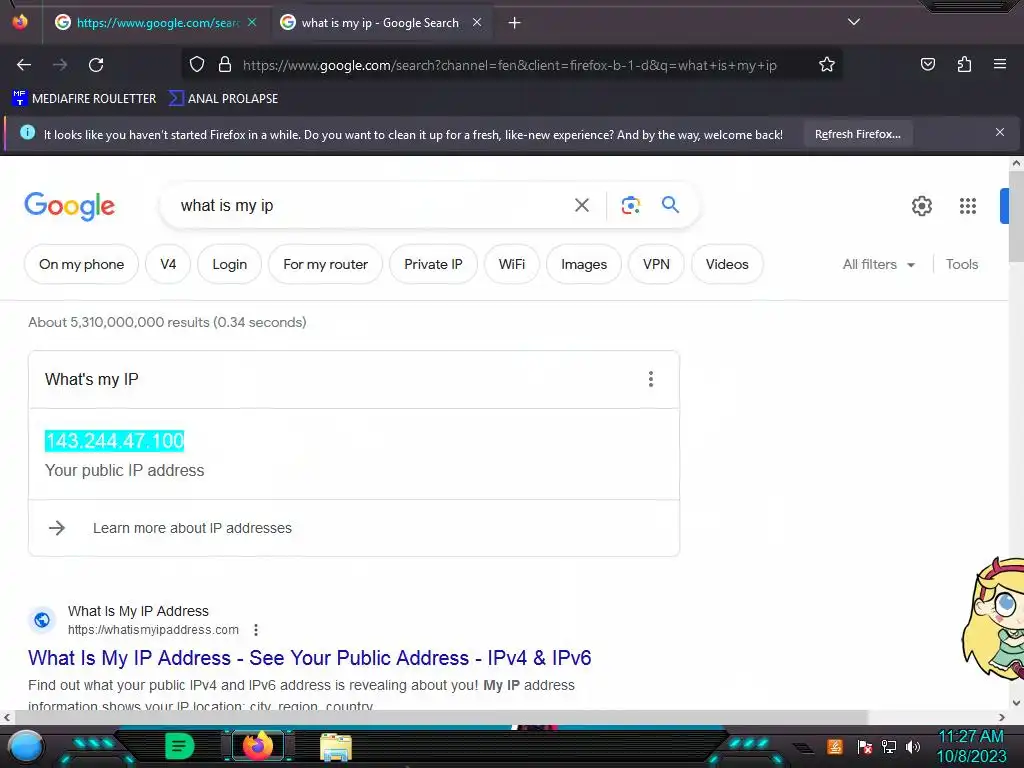Open the 'What Is My IP Address - See Your Public Address' result
The image size is (1024, 768).
tap(310, 658)
